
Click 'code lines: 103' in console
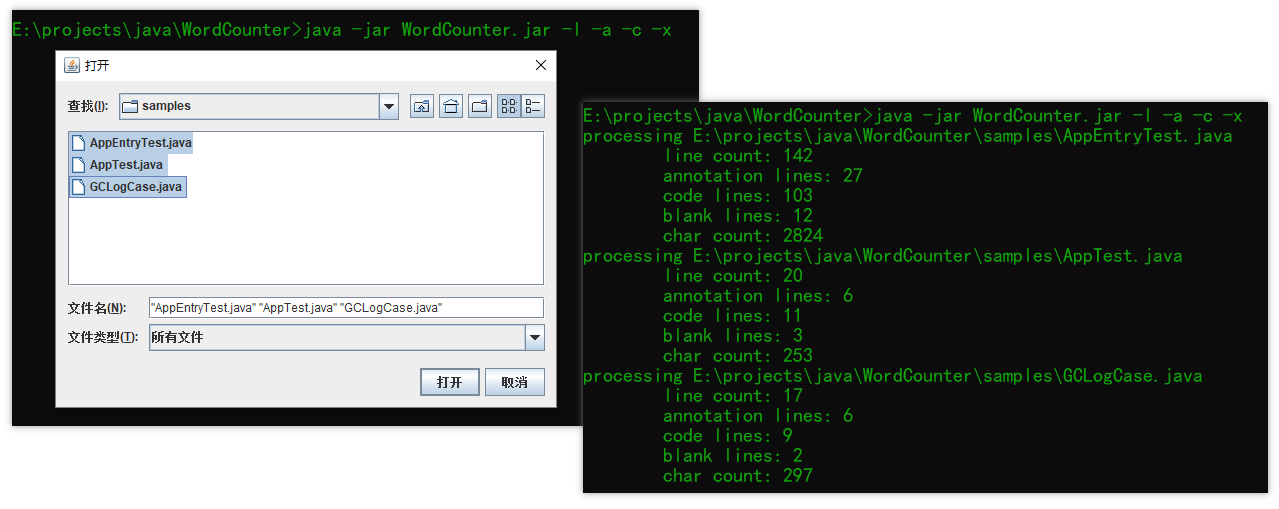pyautogui.click(x=738, y=196)
